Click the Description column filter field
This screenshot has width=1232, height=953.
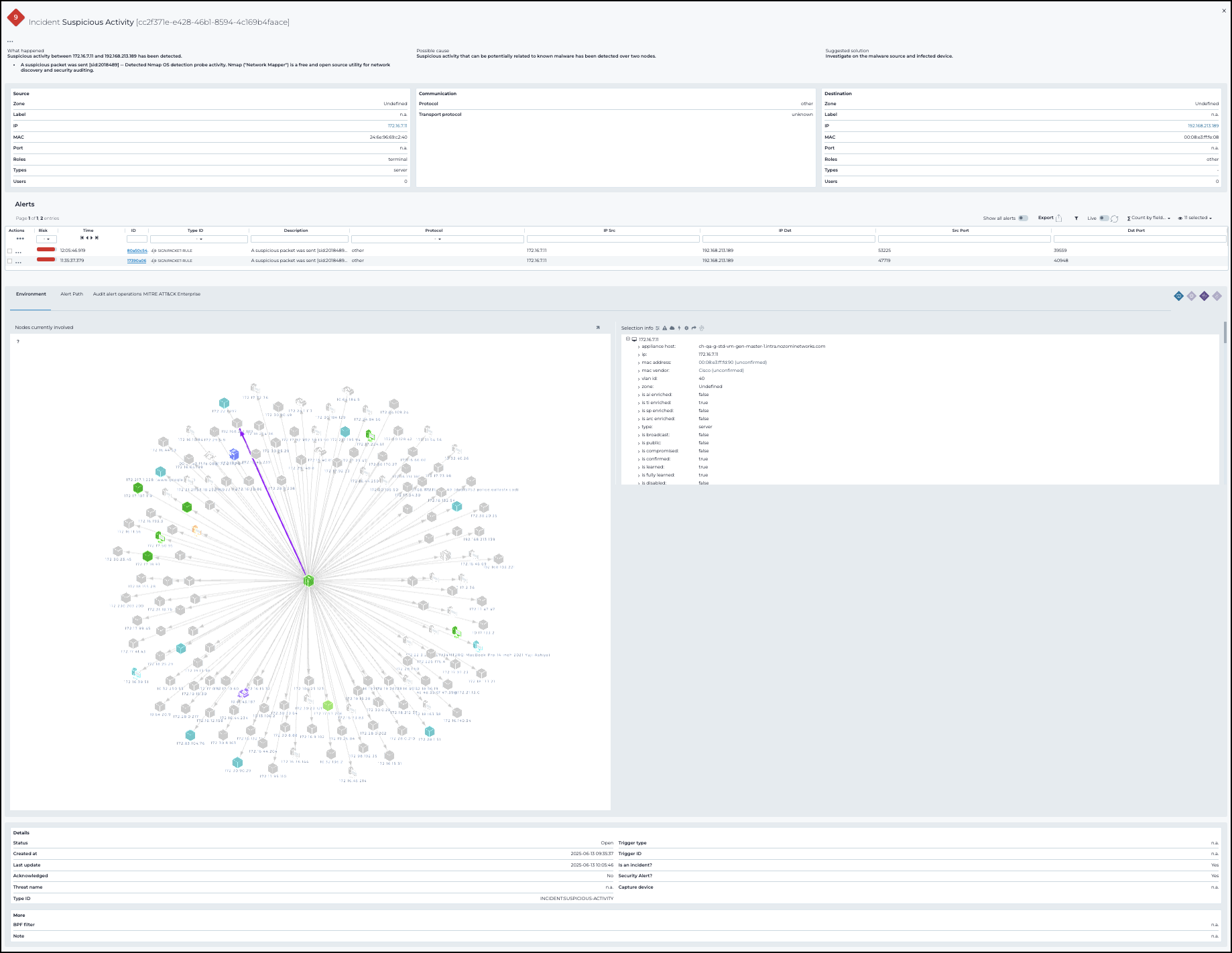pyautogui.click(x=299, y=239)
